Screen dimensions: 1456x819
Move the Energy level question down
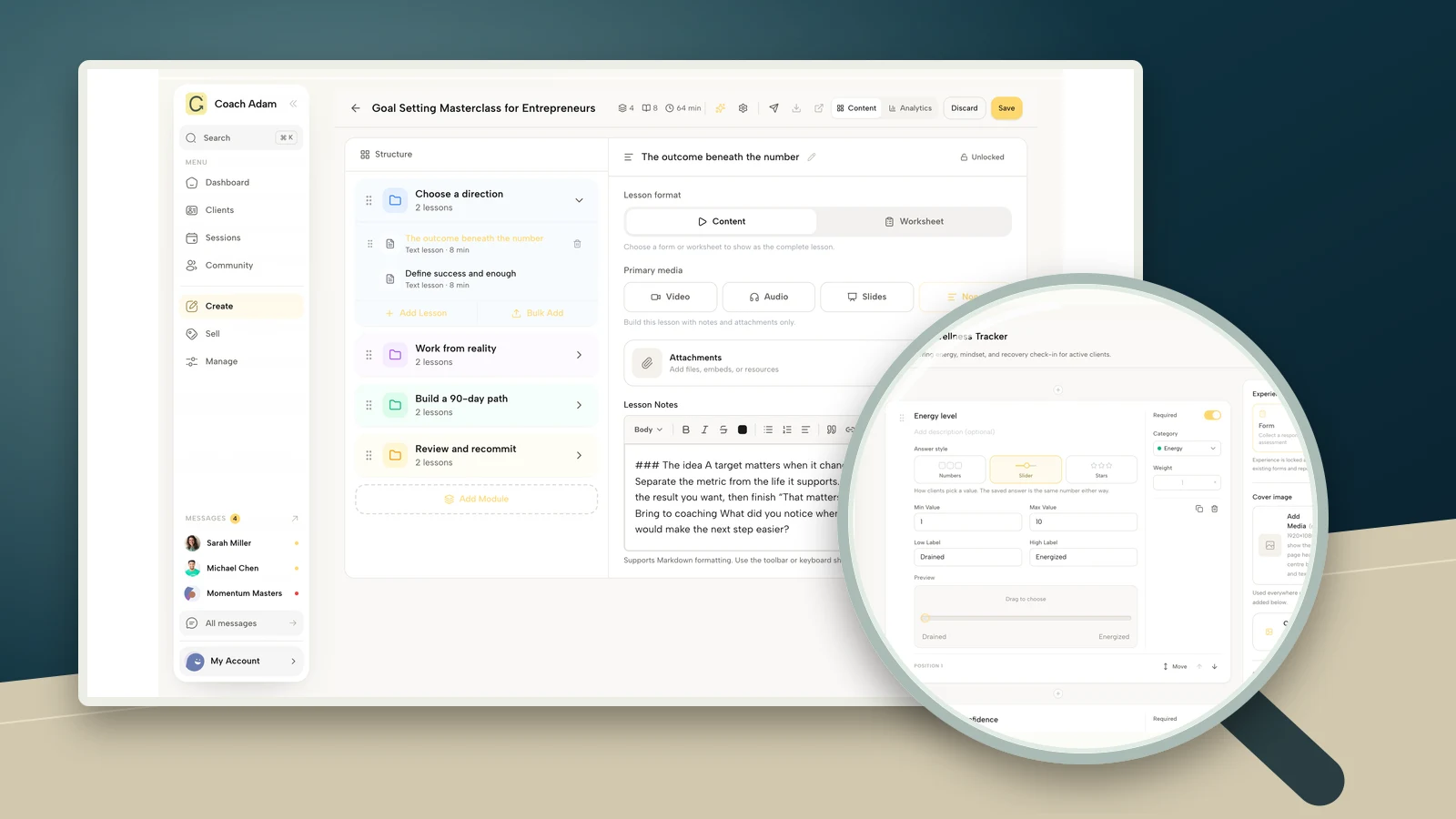(1215, 666)
